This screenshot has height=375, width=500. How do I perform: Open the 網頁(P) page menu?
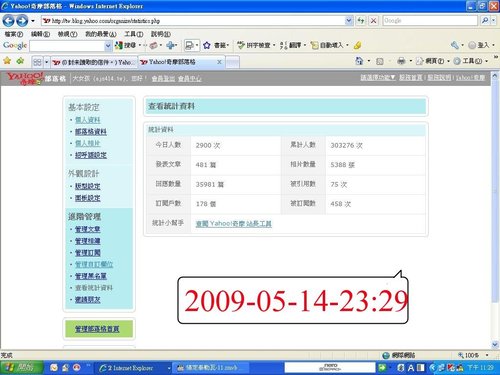coord(432,61)
